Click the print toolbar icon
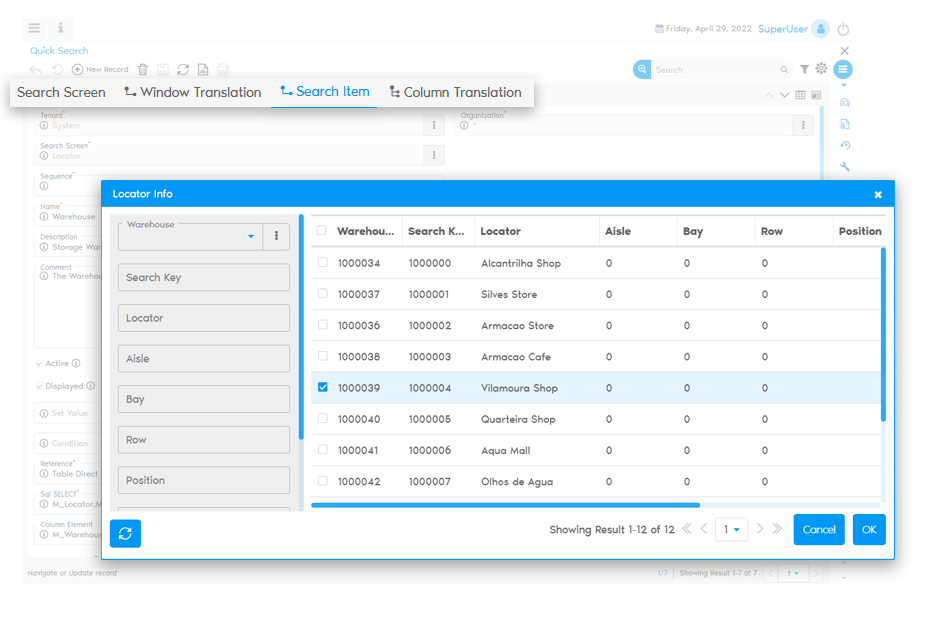The width and height of the screenshot is (926, 641). [223, 69]
